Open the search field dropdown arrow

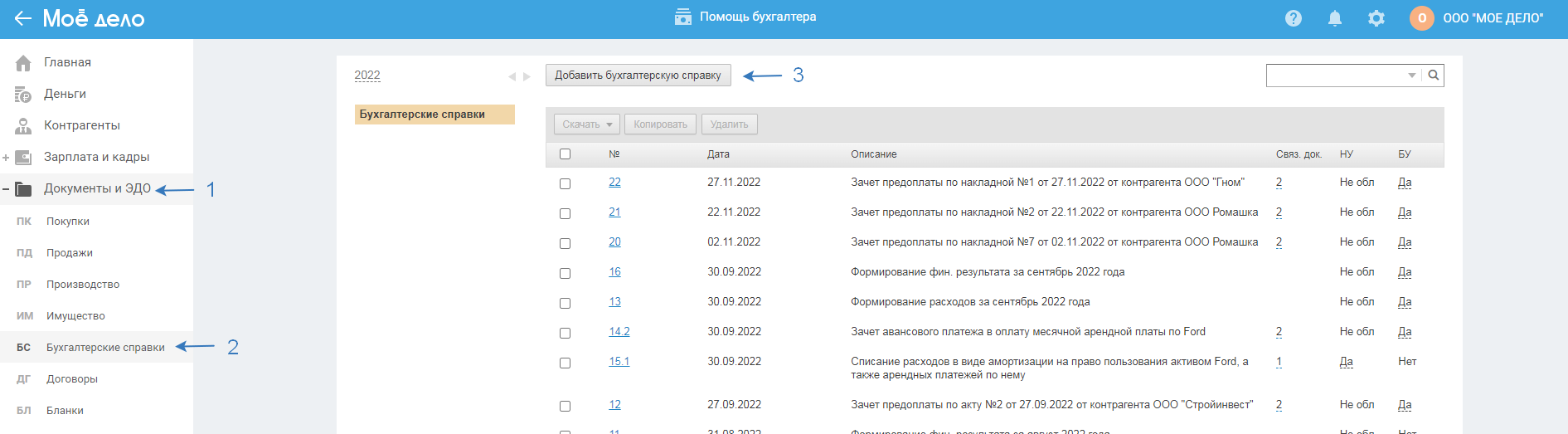click(1411, 76)
